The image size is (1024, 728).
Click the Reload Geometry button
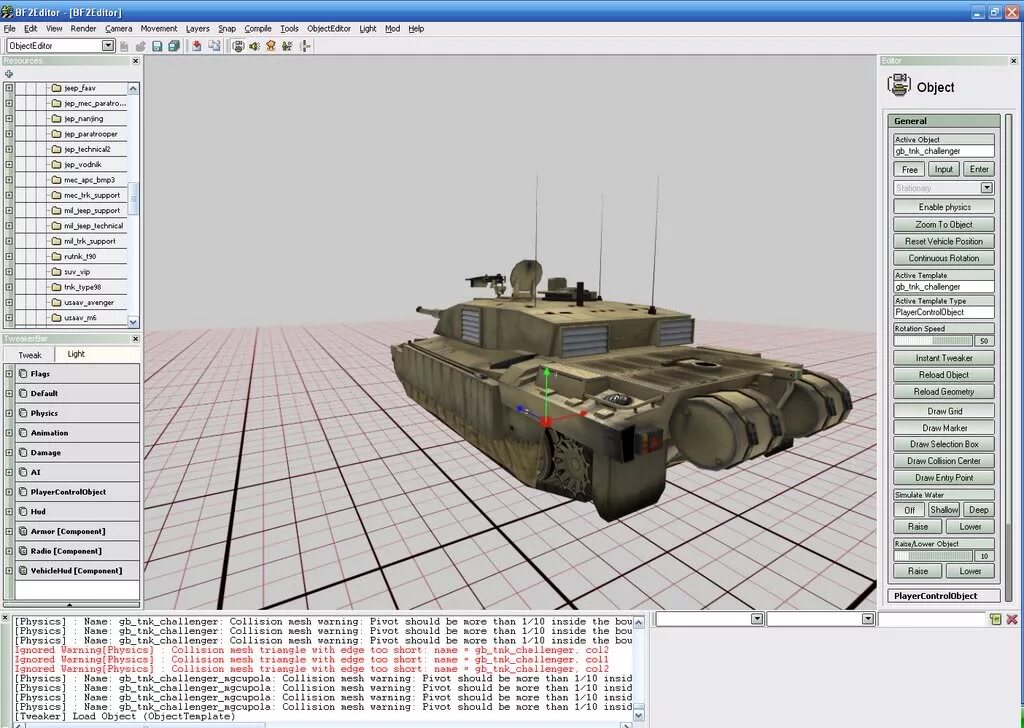coord(944,392)
